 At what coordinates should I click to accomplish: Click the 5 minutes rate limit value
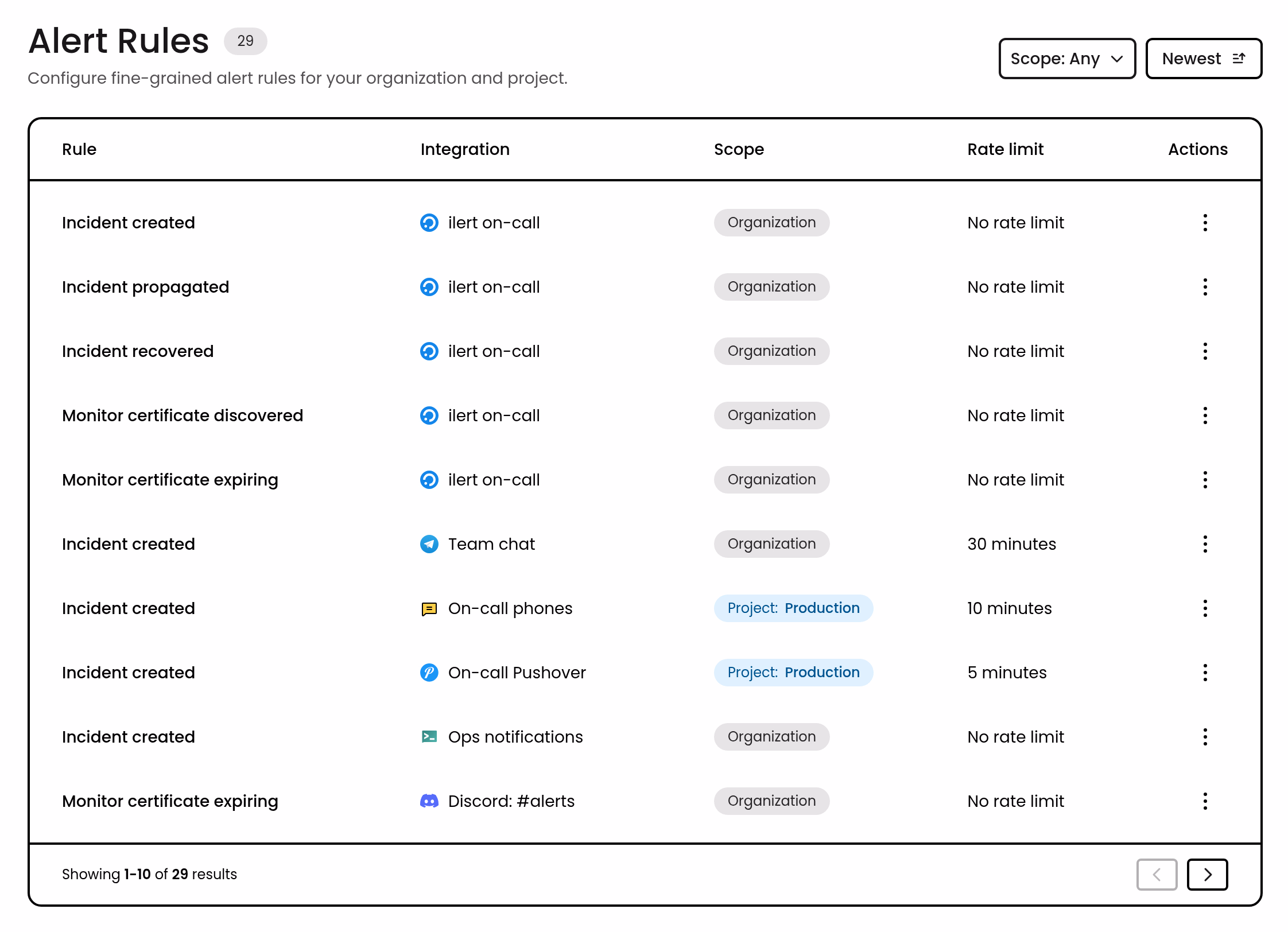(x=1007, y=673)
